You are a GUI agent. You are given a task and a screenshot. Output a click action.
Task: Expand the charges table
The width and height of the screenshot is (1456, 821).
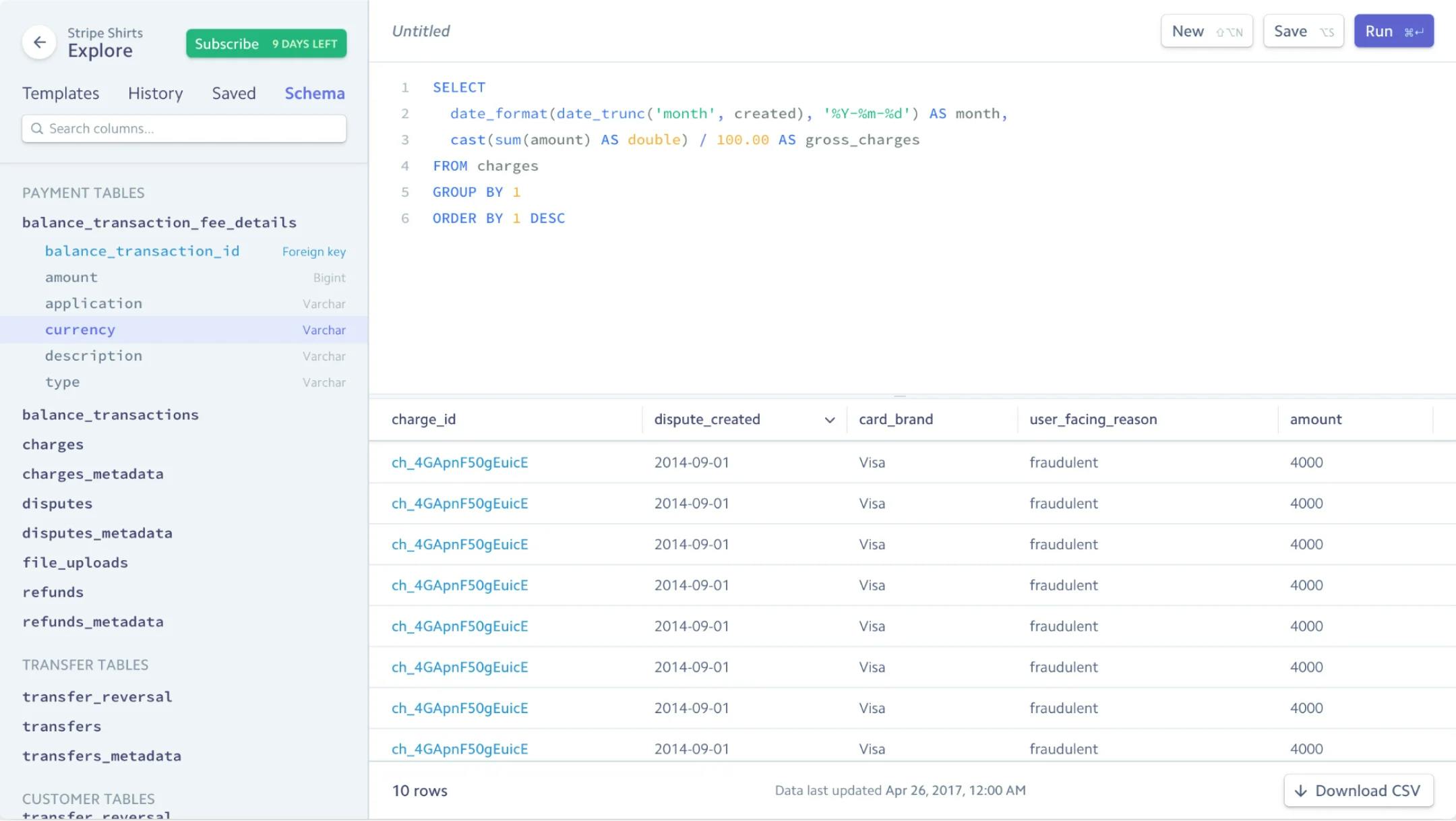53,445
